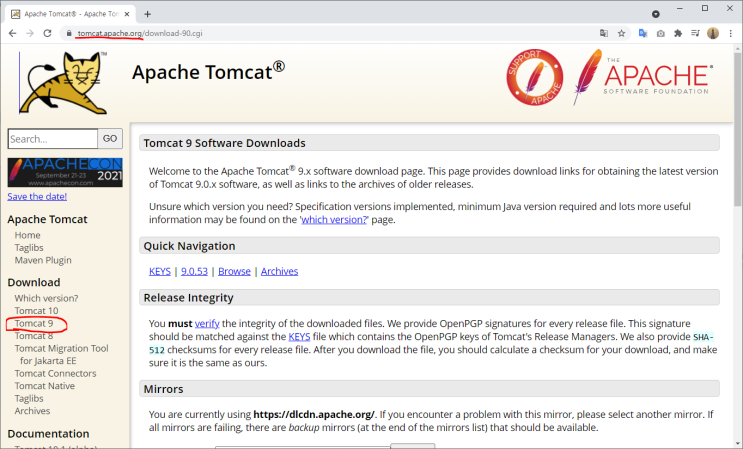The width and height of the screenshot is (743, 449).
Task: Select the Apache Tomcat browser tab
Action: point(70,14)
